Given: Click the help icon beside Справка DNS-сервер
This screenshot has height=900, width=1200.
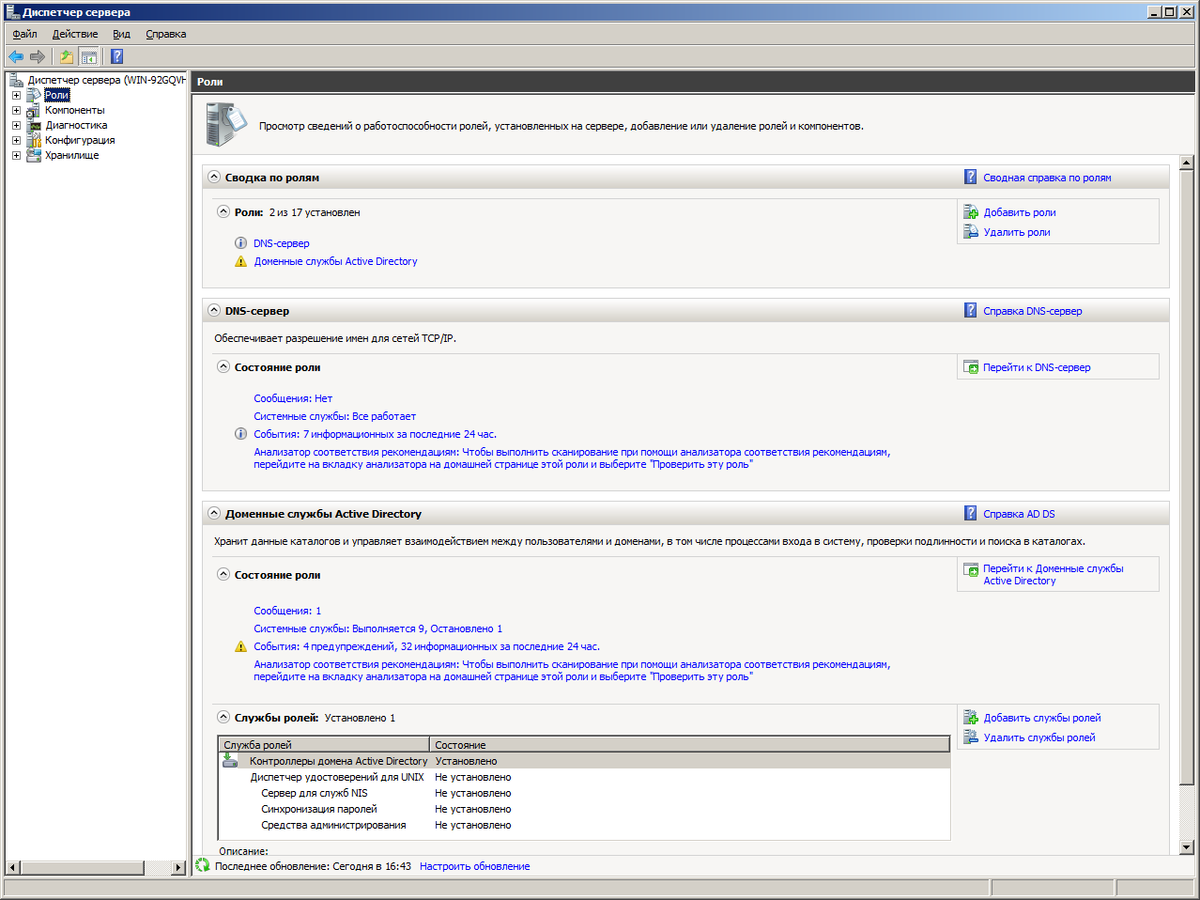Looking at the screenshot, I should coord(970,311).
